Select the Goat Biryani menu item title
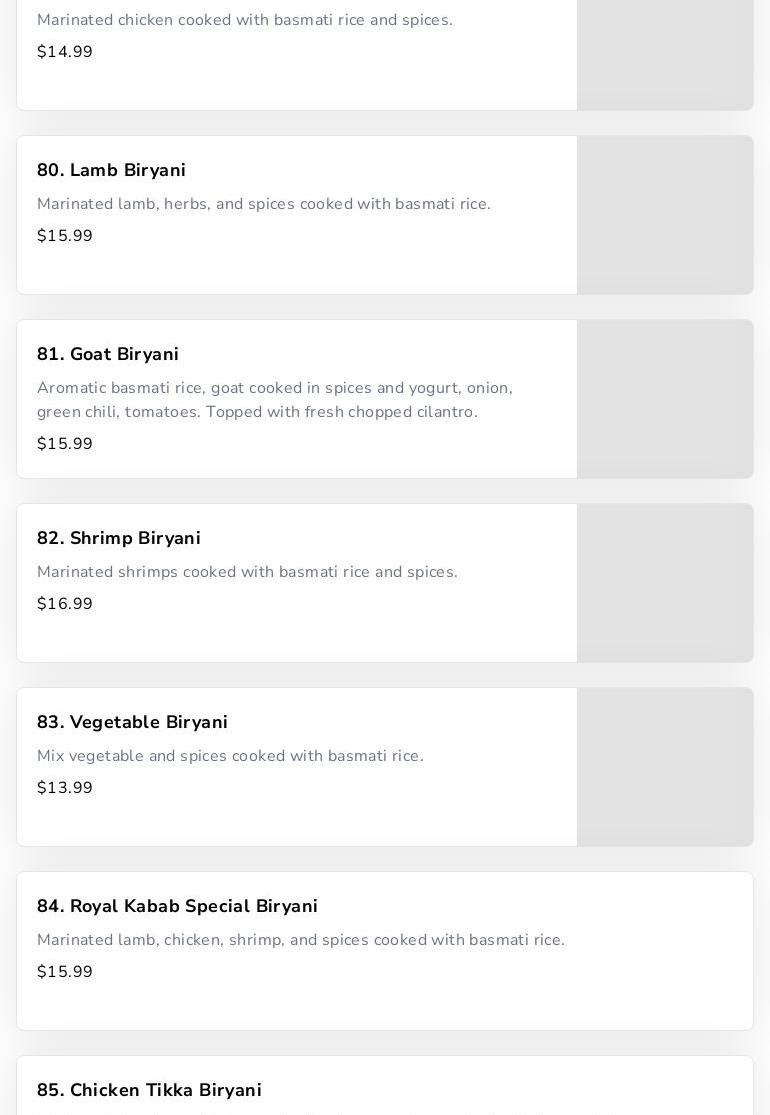 pos(108,354)
